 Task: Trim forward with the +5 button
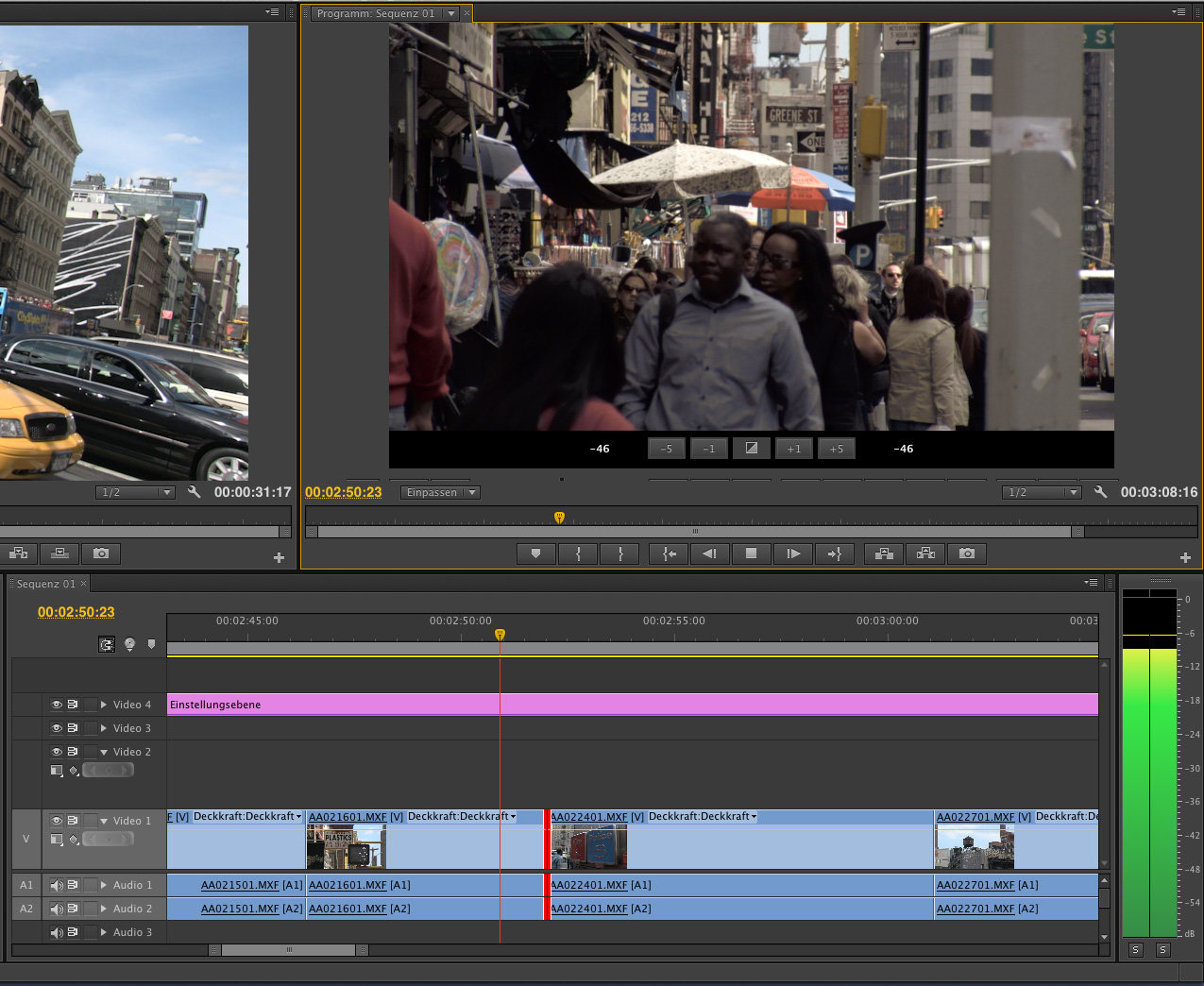coord(836,450)
